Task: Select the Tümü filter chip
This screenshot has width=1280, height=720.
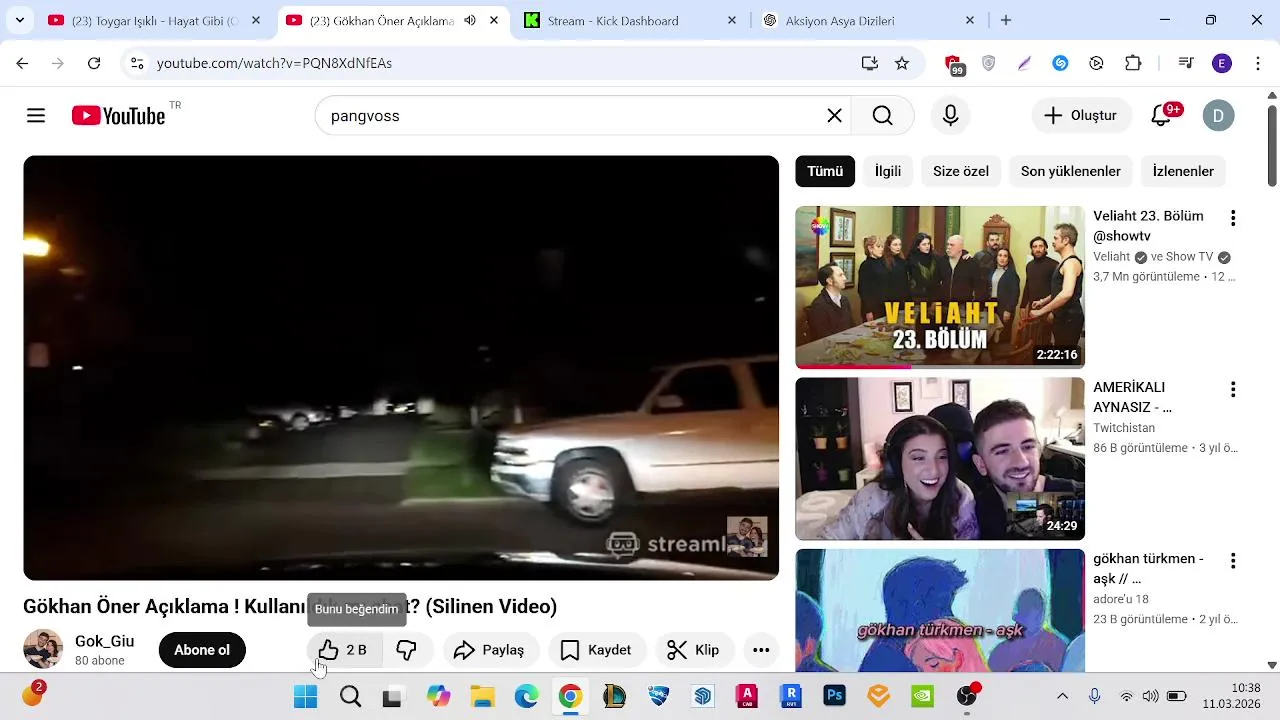Action: coord(825,171)
